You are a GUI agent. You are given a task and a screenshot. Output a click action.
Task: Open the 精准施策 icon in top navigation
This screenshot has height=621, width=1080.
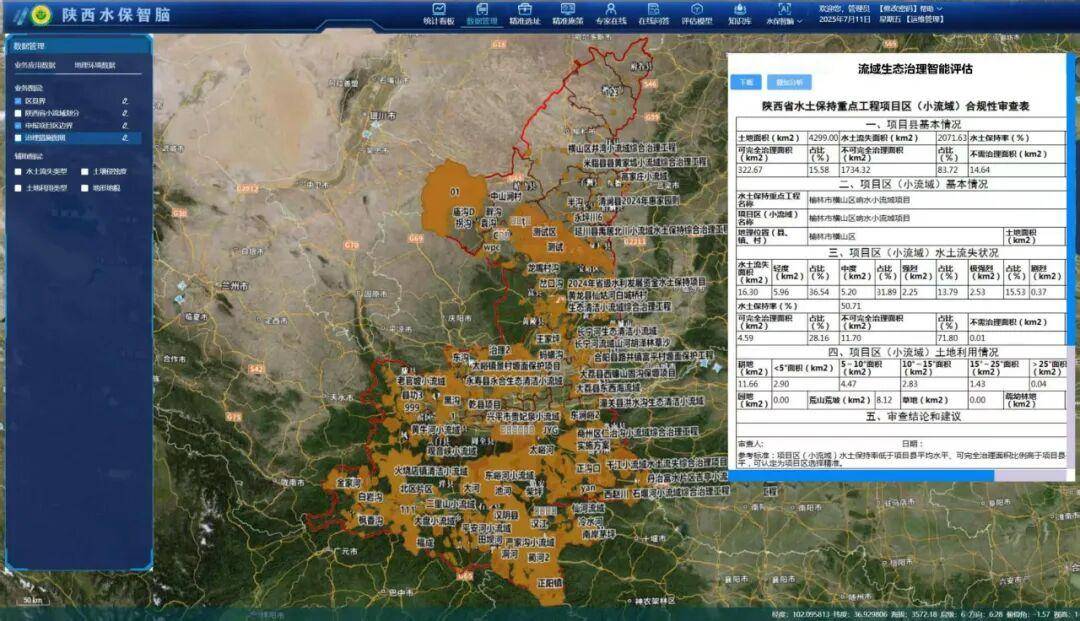567,13
